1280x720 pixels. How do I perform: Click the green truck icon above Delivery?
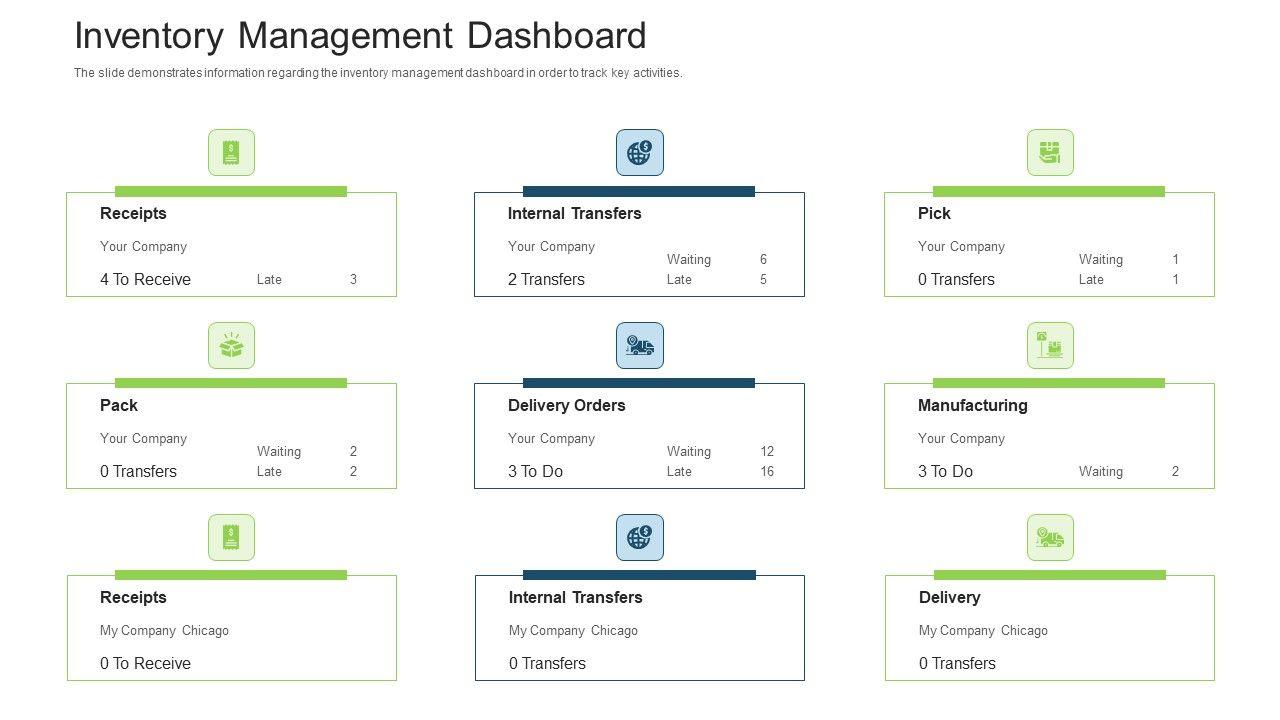[1049, 538]
